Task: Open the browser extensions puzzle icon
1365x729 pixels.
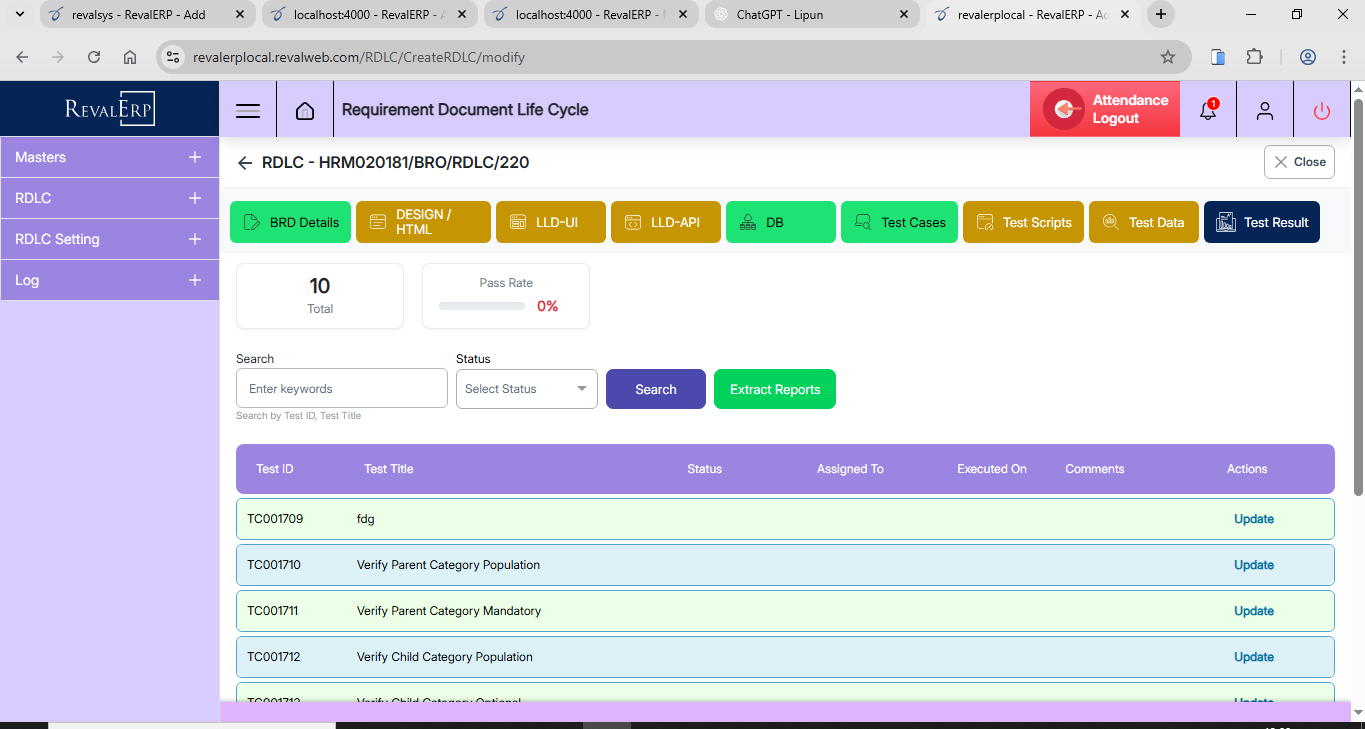Action: [x=1254, y=57]
